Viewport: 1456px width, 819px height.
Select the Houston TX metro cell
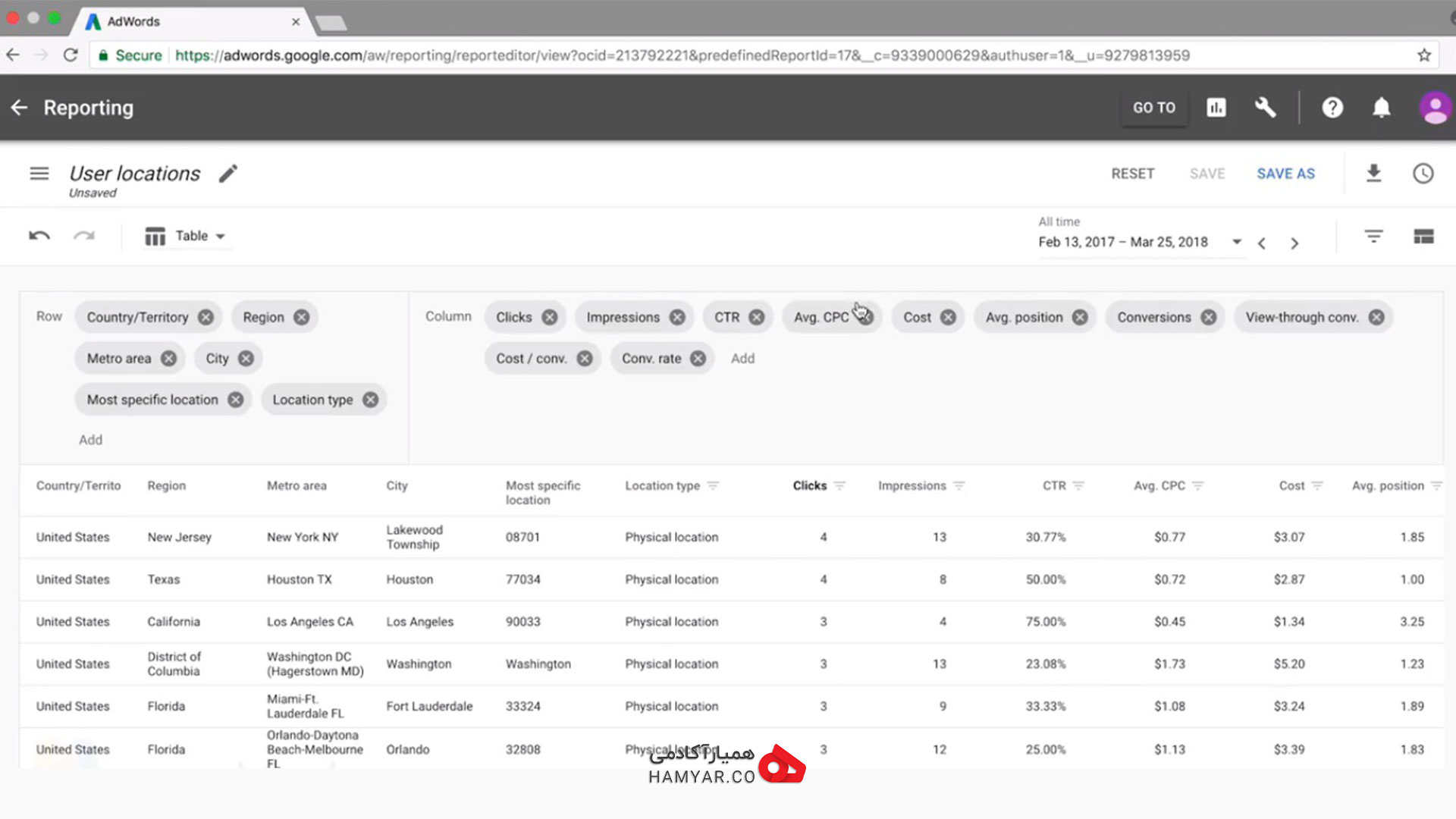point(300,579)
